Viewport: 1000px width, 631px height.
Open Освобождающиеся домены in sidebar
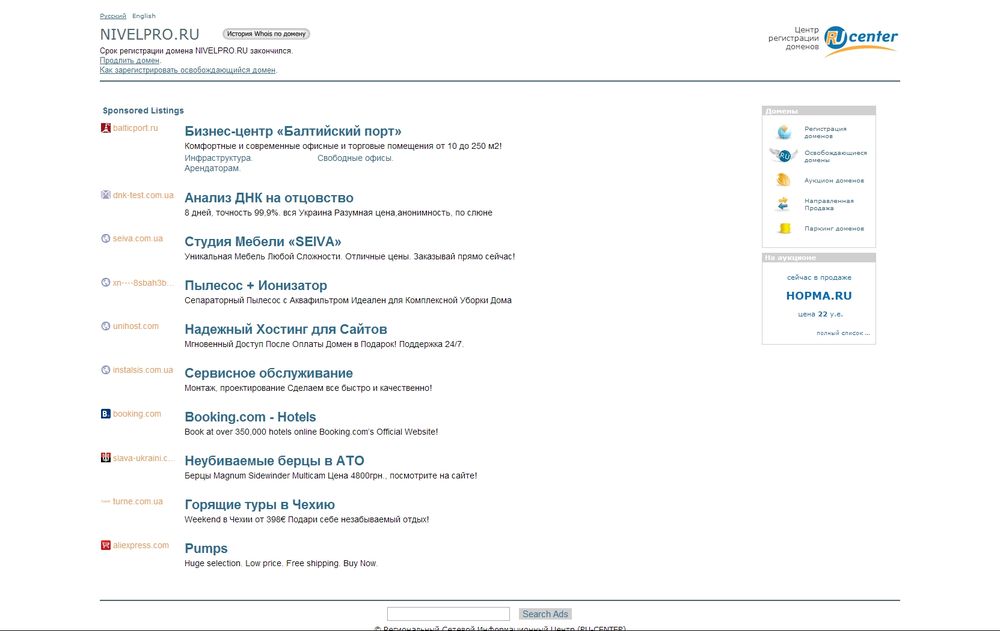(x=835, y=156)
